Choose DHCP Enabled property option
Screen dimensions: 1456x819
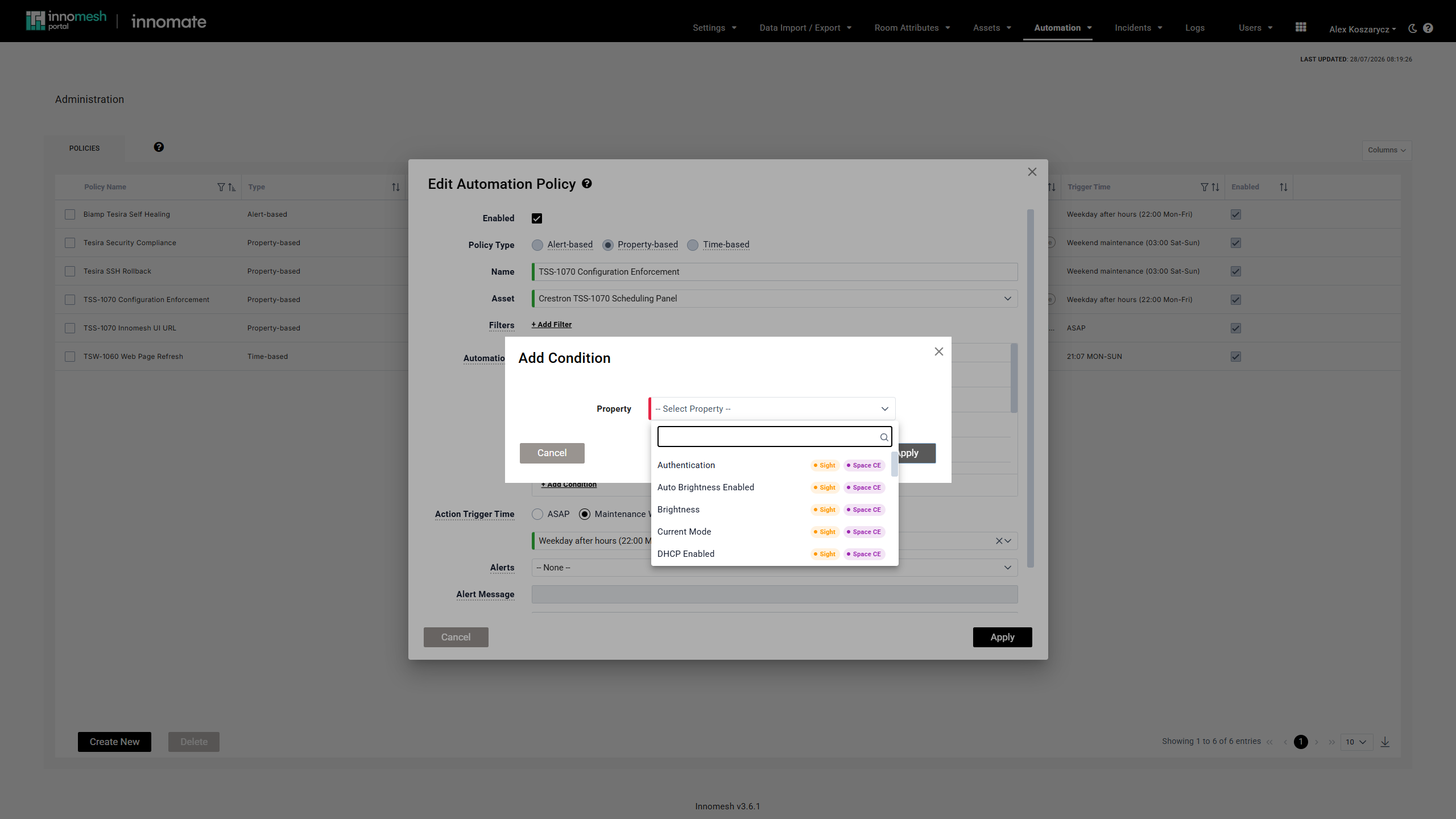pyautogui.click(x=772, y=554)
